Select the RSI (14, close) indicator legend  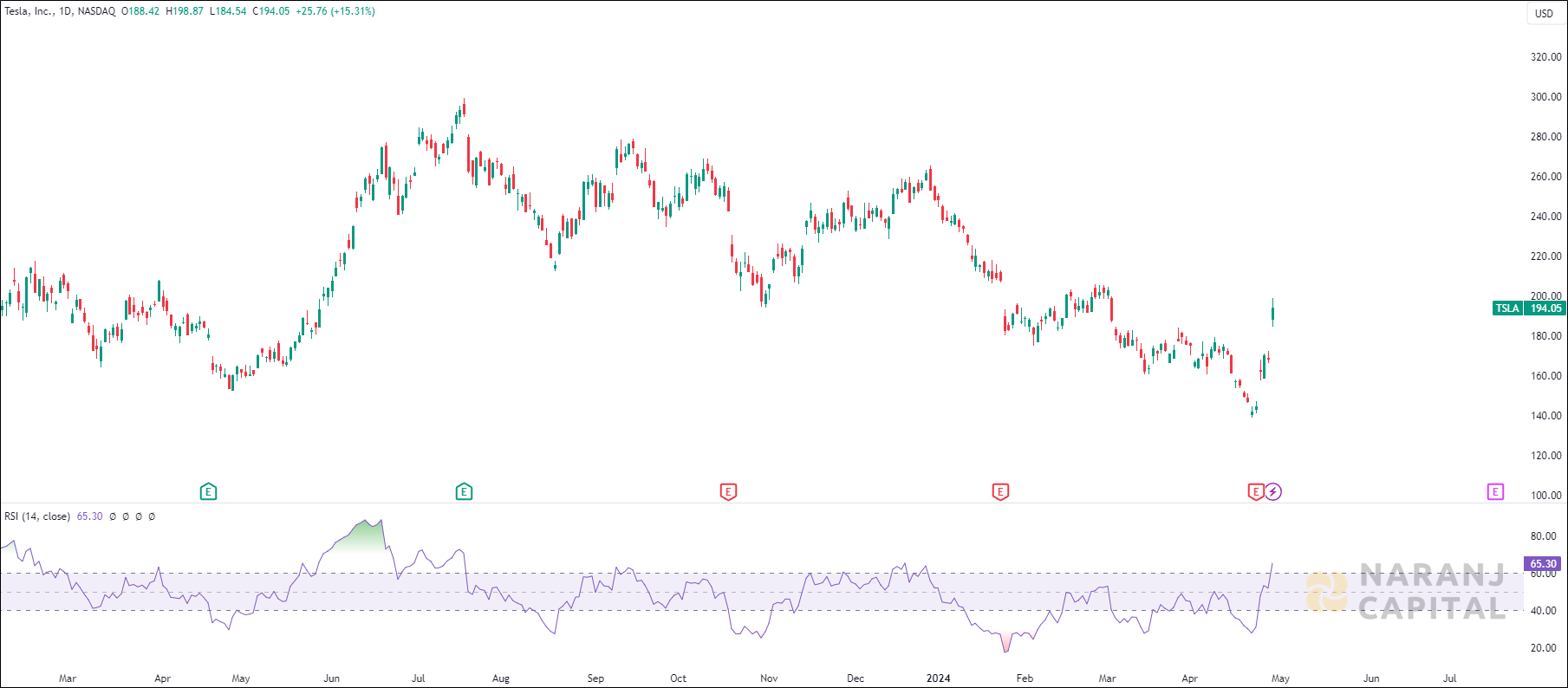click(37, 516)
